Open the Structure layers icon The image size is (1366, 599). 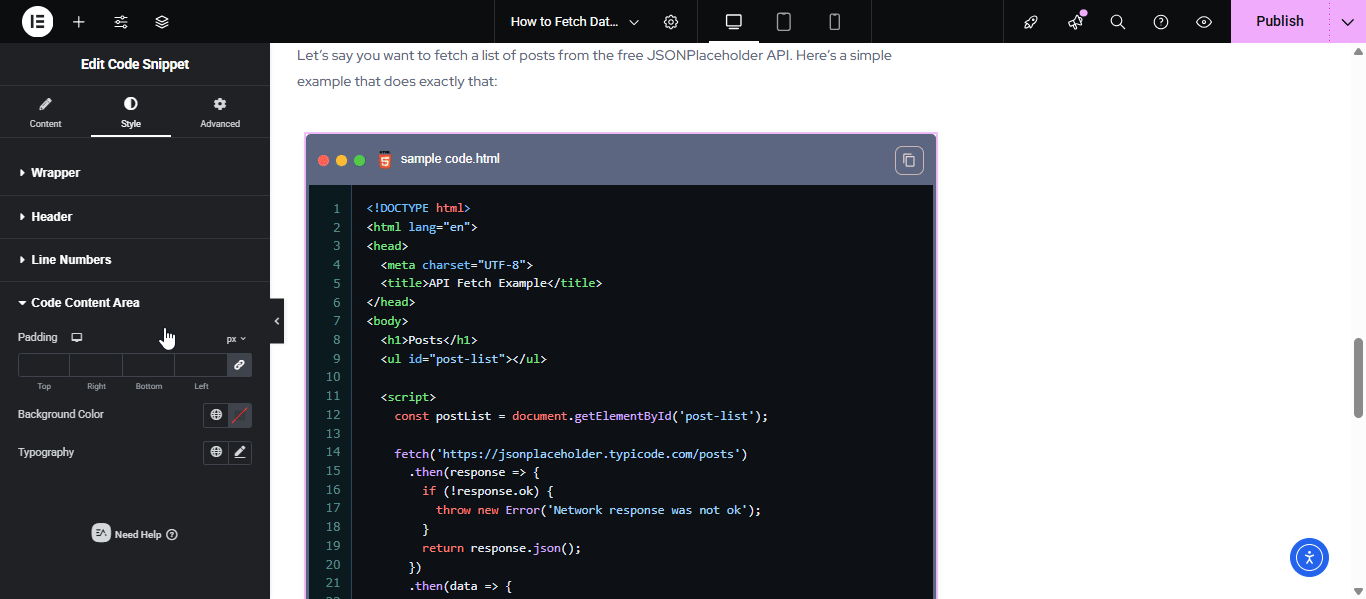pos(162,21)
